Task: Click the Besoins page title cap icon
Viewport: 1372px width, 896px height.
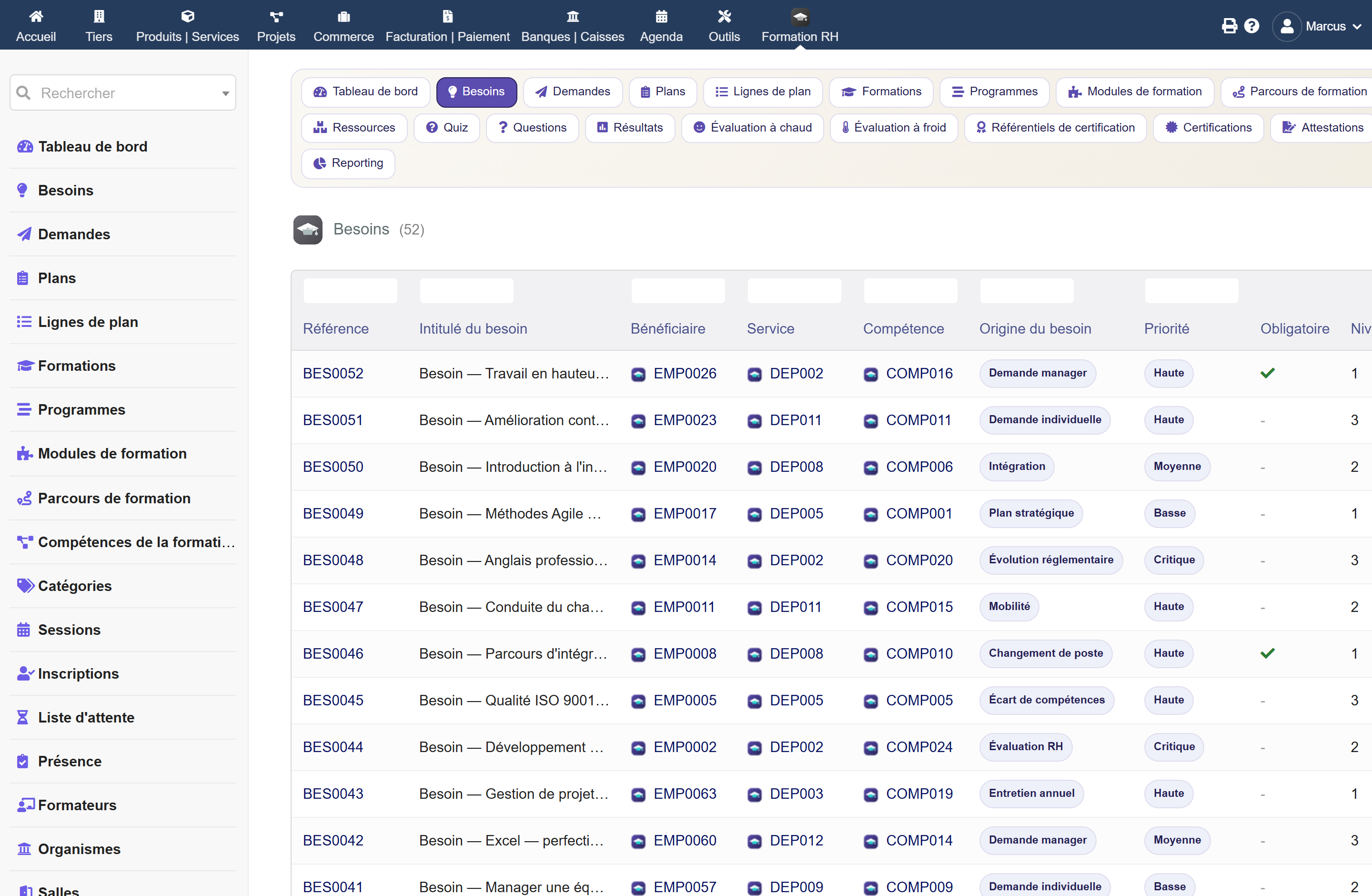Action: coord(308,230)
